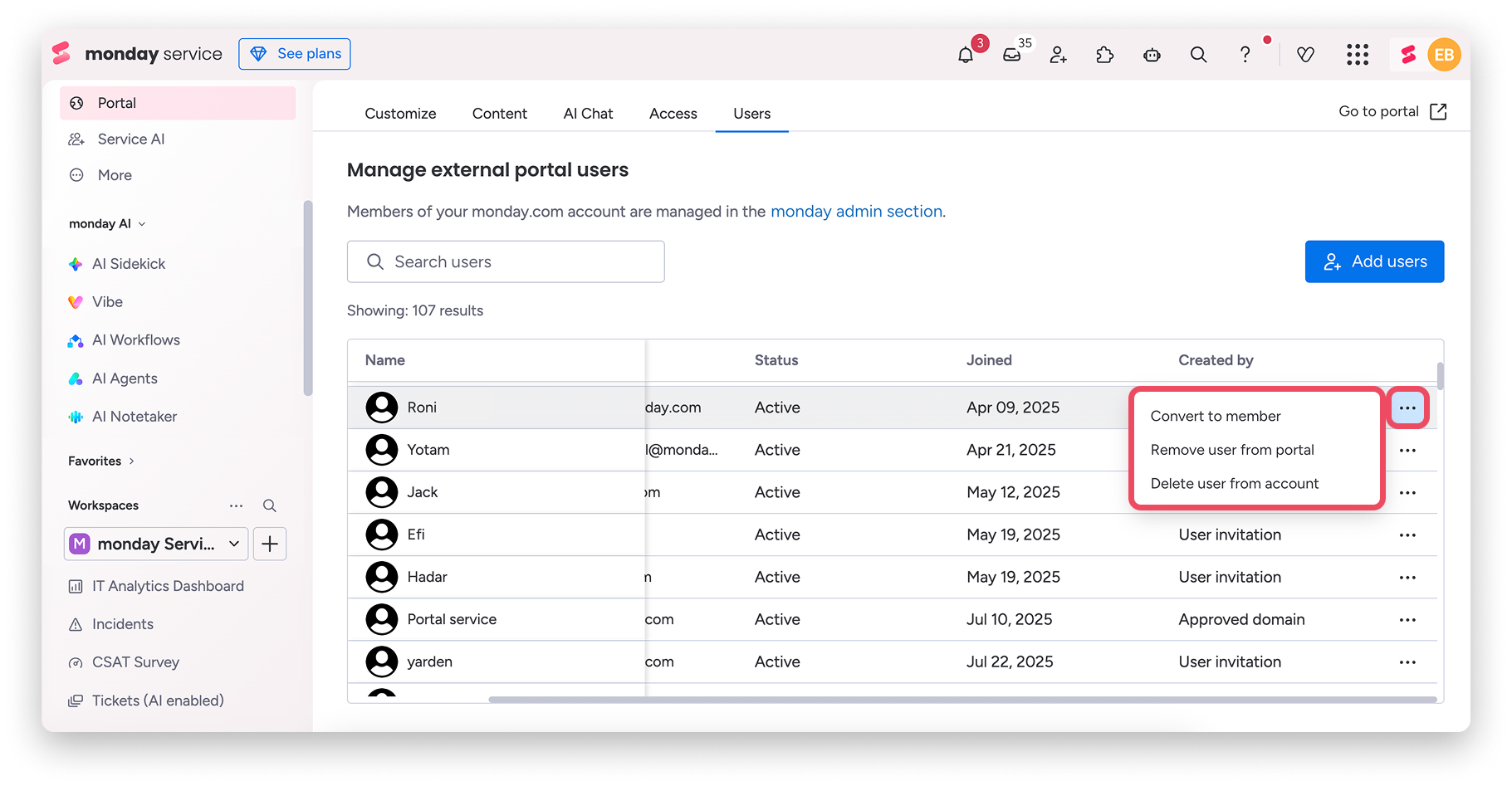Screen dimensions: 1512x786
Task: Select the Users tab
Action: (x=752, y=114)
